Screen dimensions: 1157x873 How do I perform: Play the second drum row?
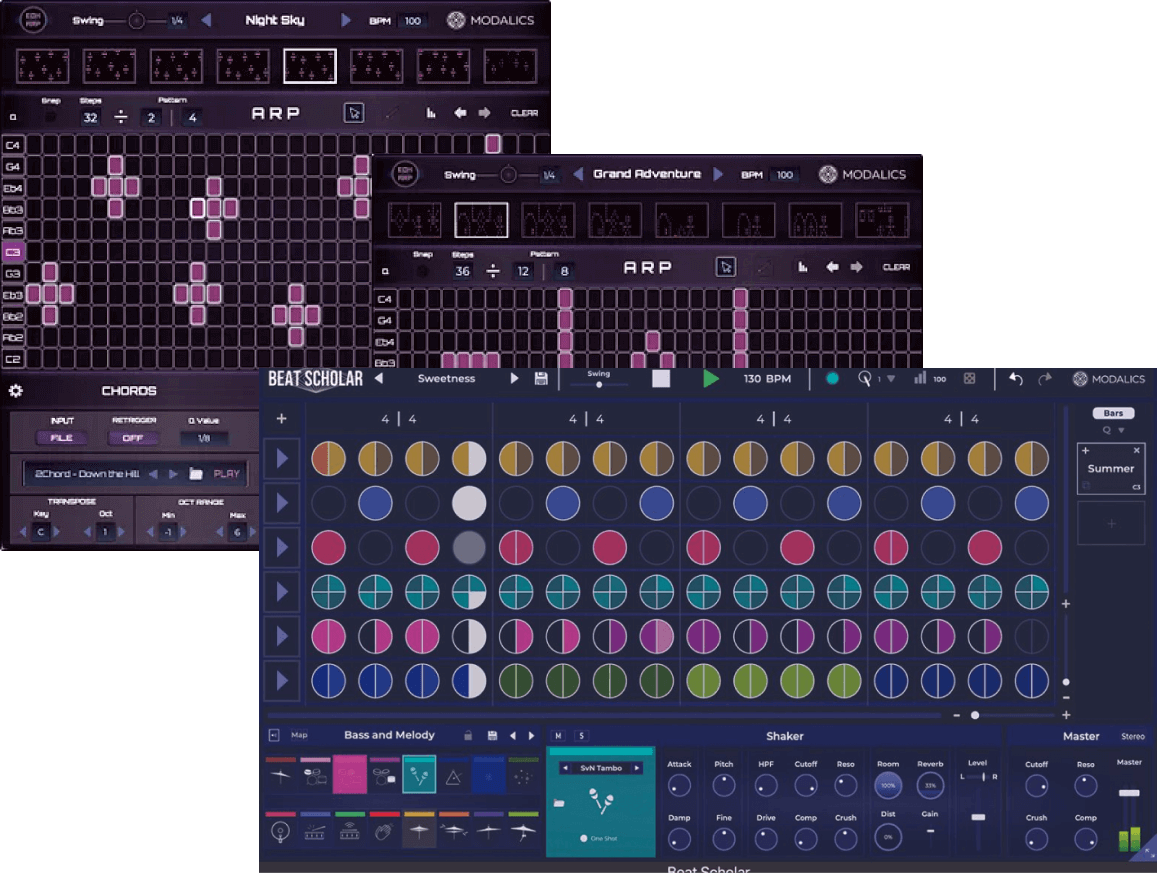coord(282,503)
